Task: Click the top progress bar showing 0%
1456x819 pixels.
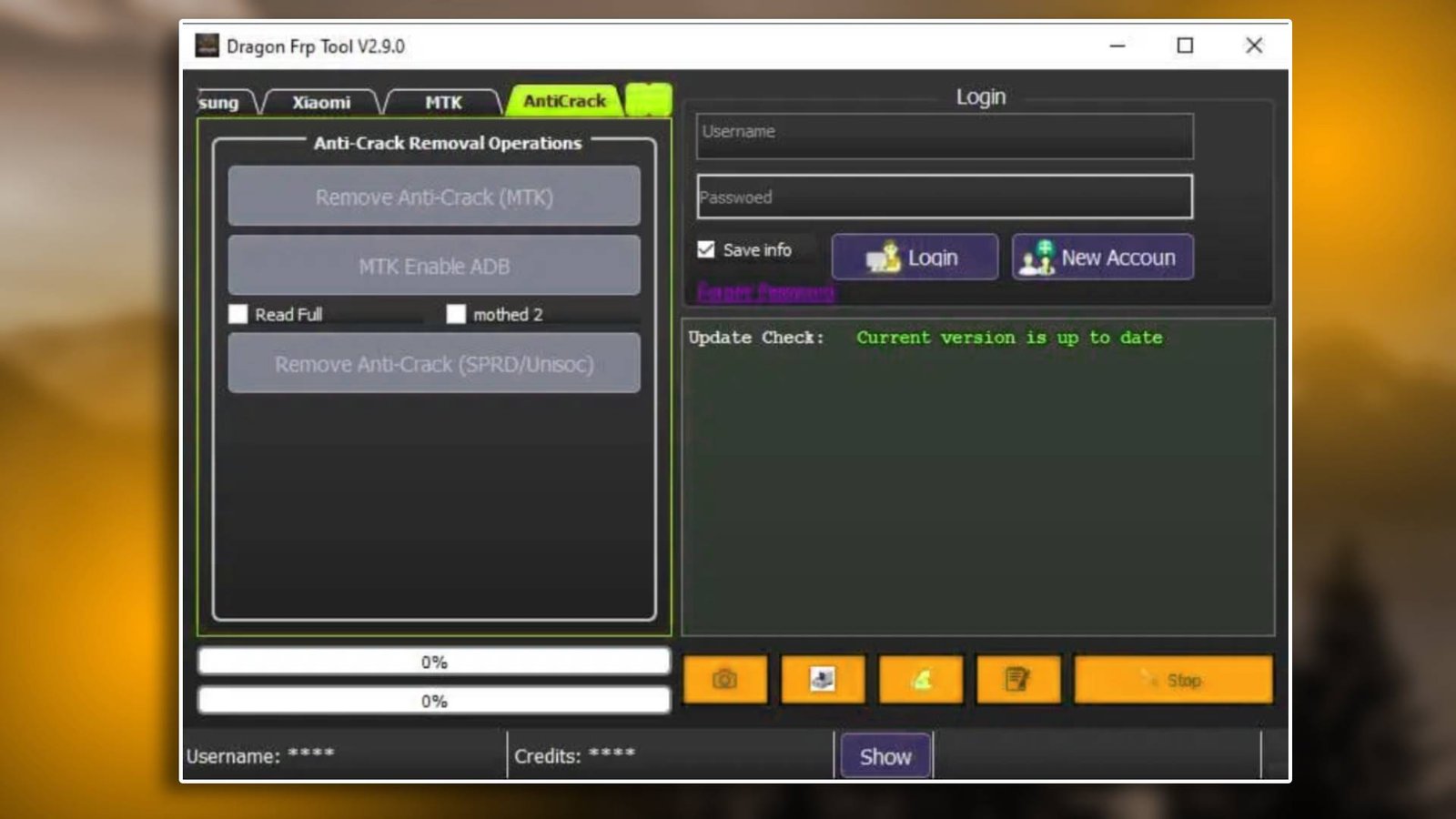Action: pos(434,662)
